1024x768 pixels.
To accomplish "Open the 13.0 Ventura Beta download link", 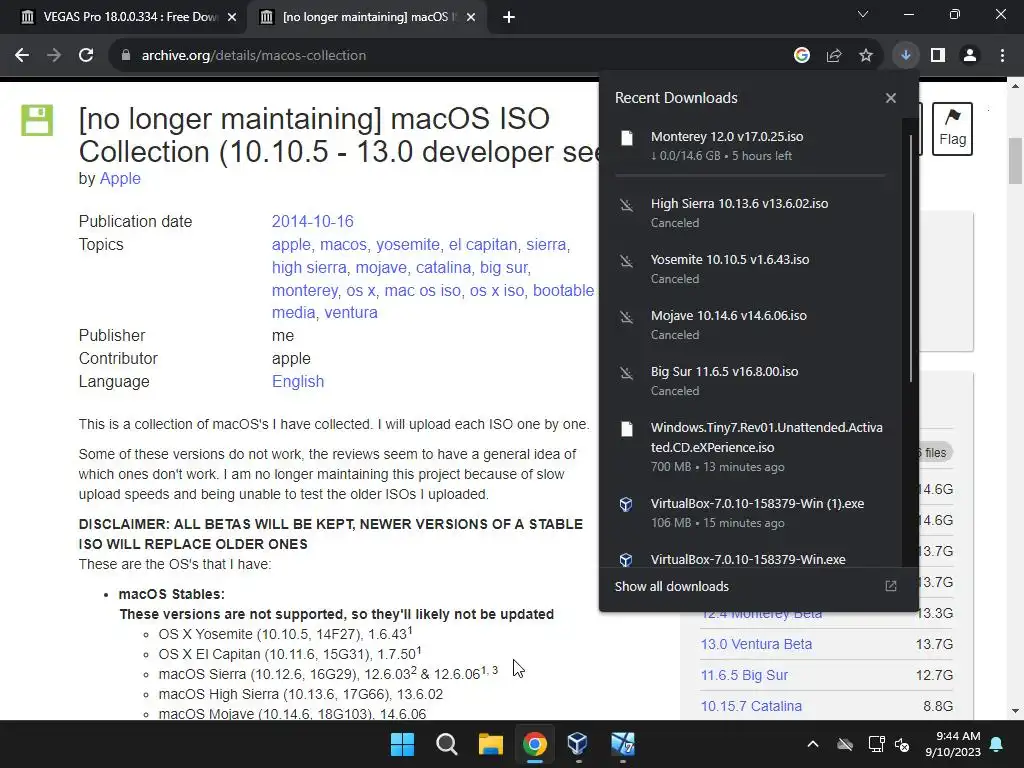I will point(756,644).
